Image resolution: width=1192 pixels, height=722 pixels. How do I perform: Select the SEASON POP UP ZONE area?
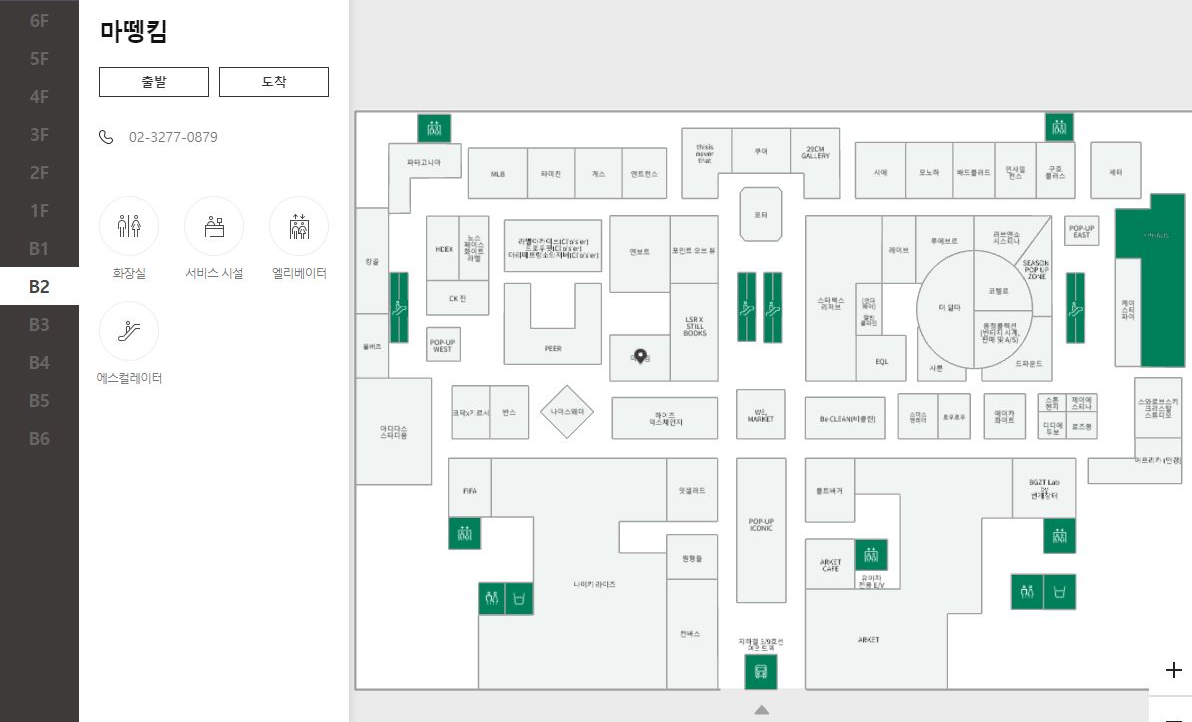point(1036,269)
